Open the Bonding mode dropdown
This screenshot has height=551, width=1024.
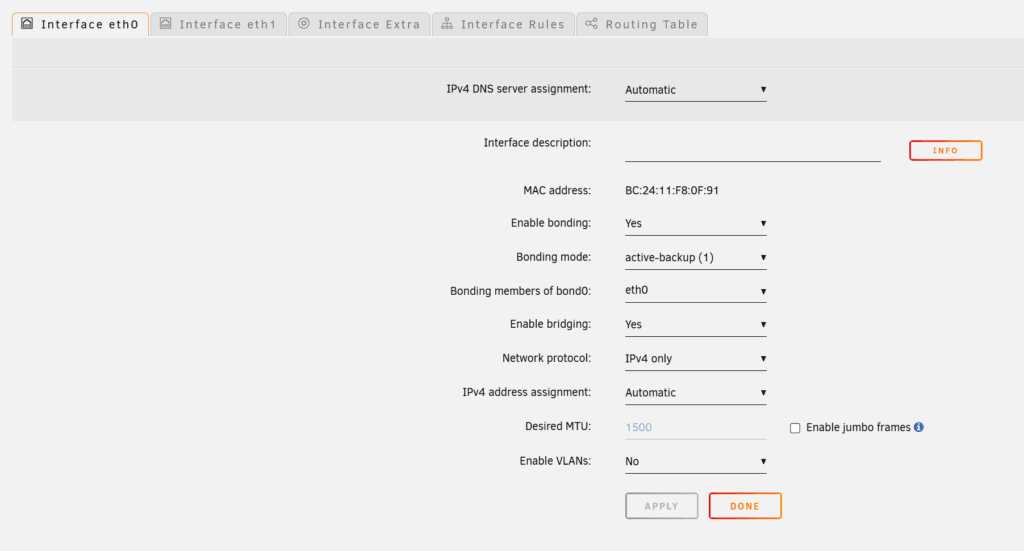(x=695, y=257)
